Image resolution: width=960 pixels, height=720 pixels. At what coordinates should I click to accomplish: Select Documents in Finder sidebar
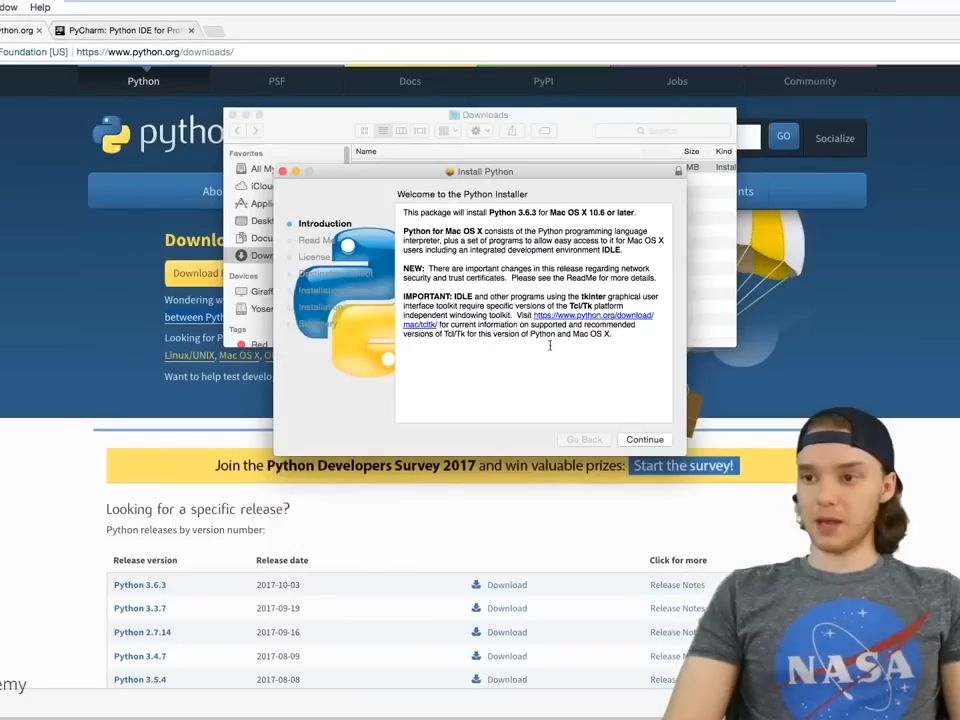click(x=255, y=238)
